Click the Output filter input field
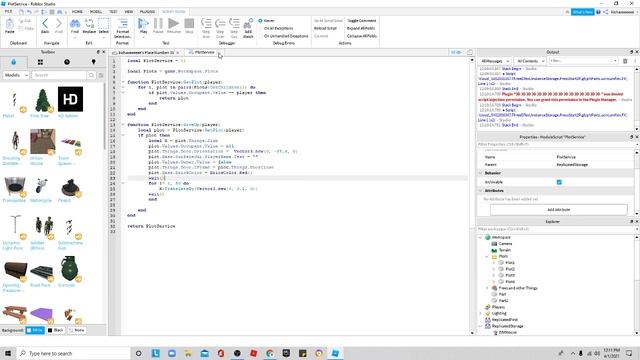640x360 pixels. click(x=583, y=61)
